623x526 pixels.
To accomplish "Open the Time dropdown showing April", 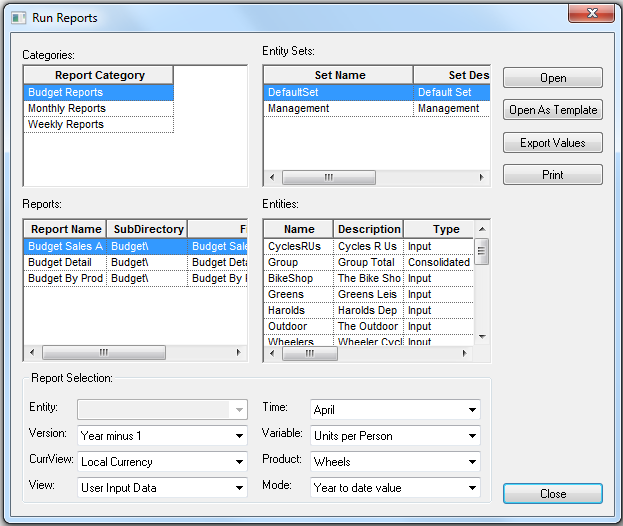I will (x=395, y=410).
